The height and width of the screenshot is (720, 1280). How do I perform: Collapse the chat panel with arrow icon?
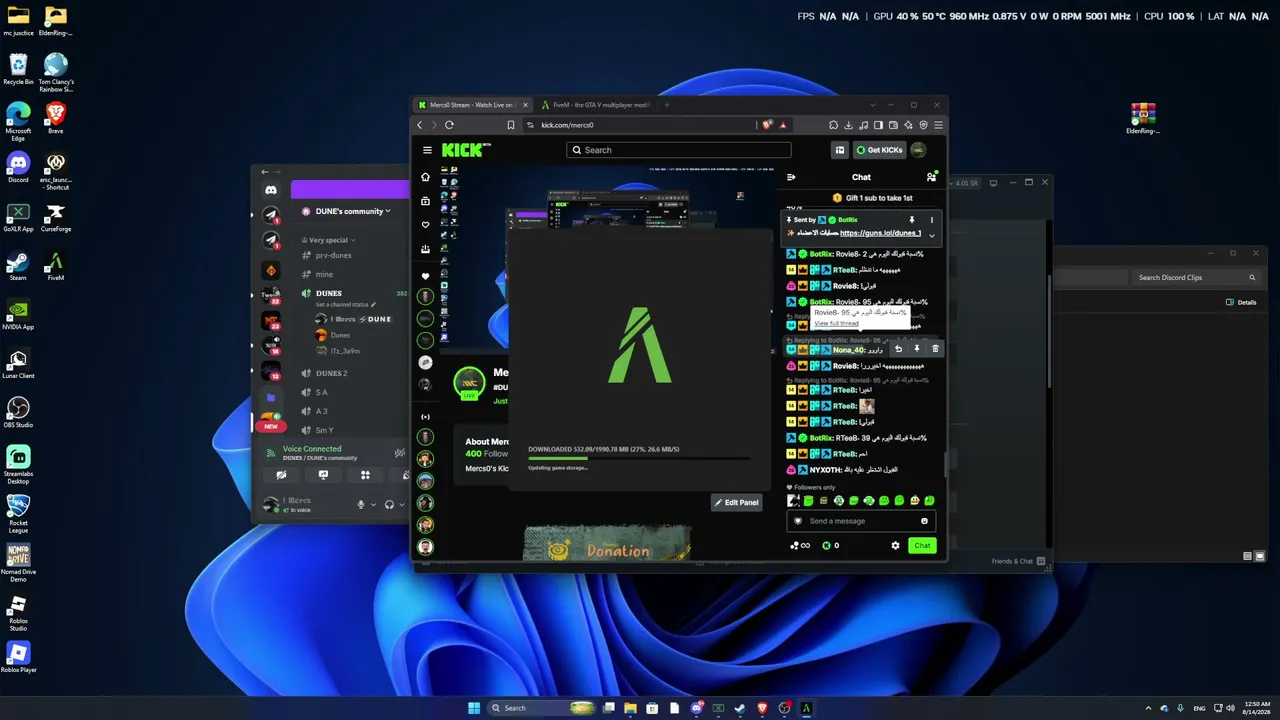coord(791,177)
